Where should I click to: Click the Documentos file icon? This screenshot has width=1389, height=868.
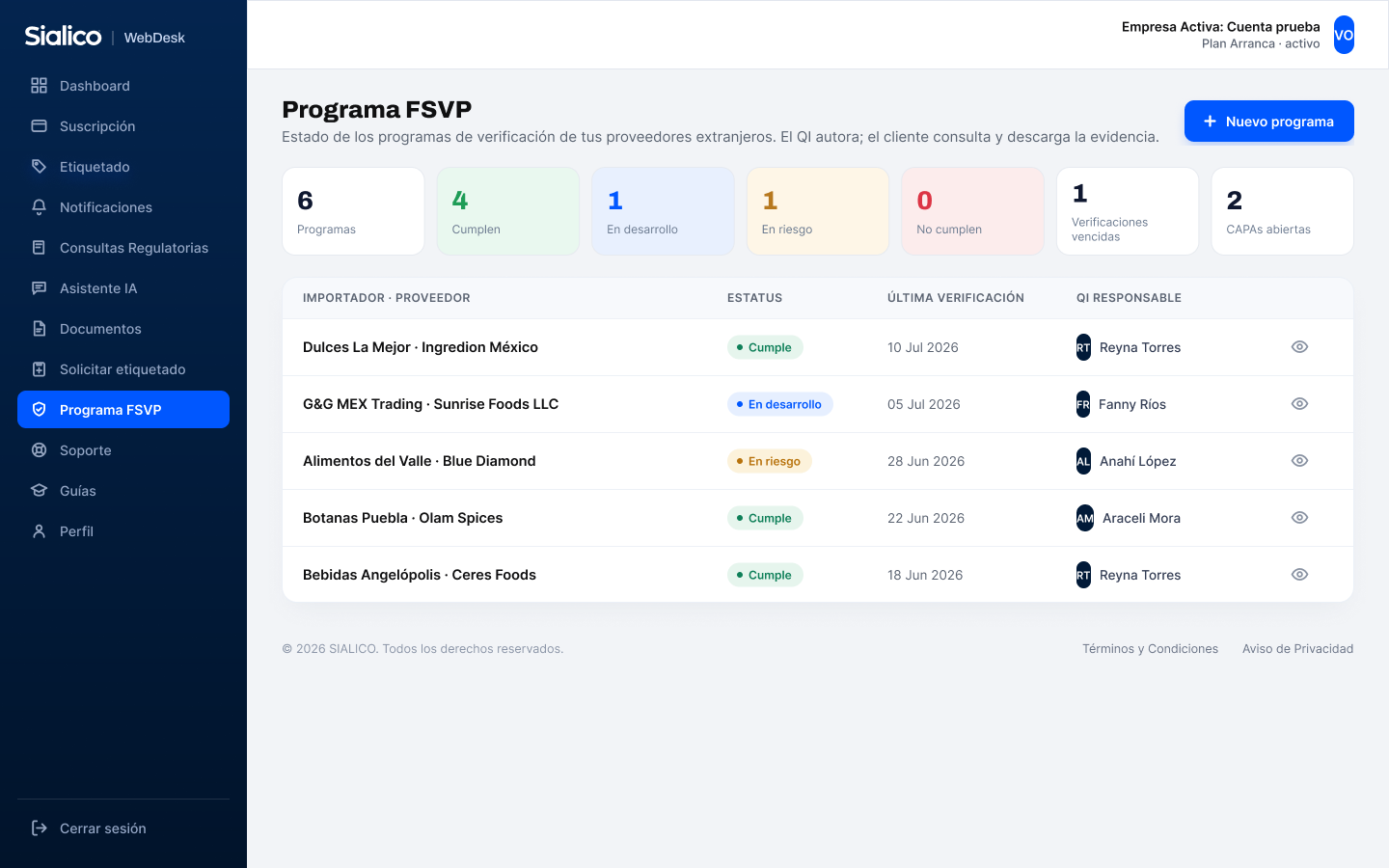(x=39, y=329)
